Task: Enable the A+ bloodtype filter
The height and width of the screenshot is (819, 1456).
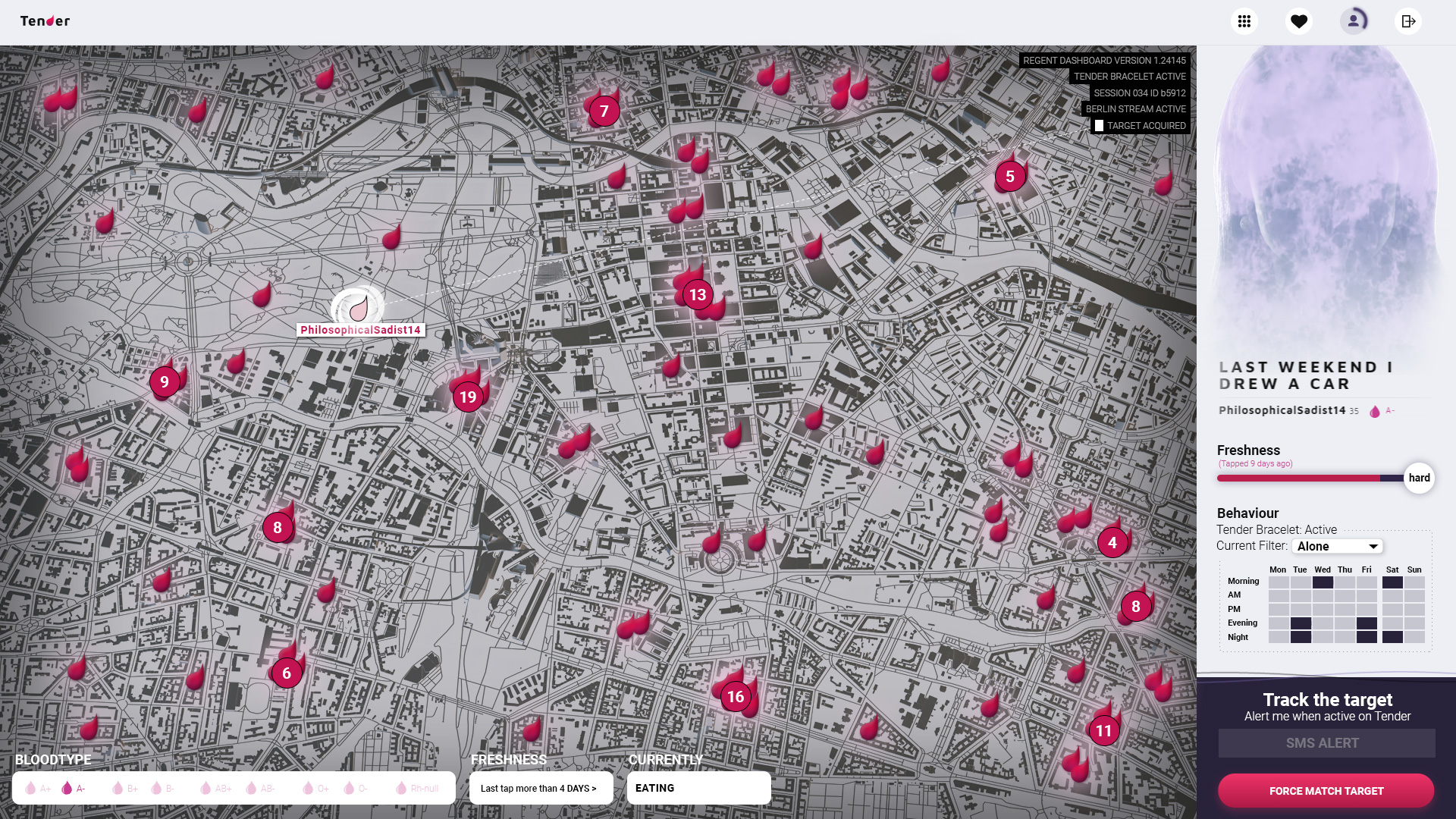Action: pyautogui.click(x=38, y=789)
